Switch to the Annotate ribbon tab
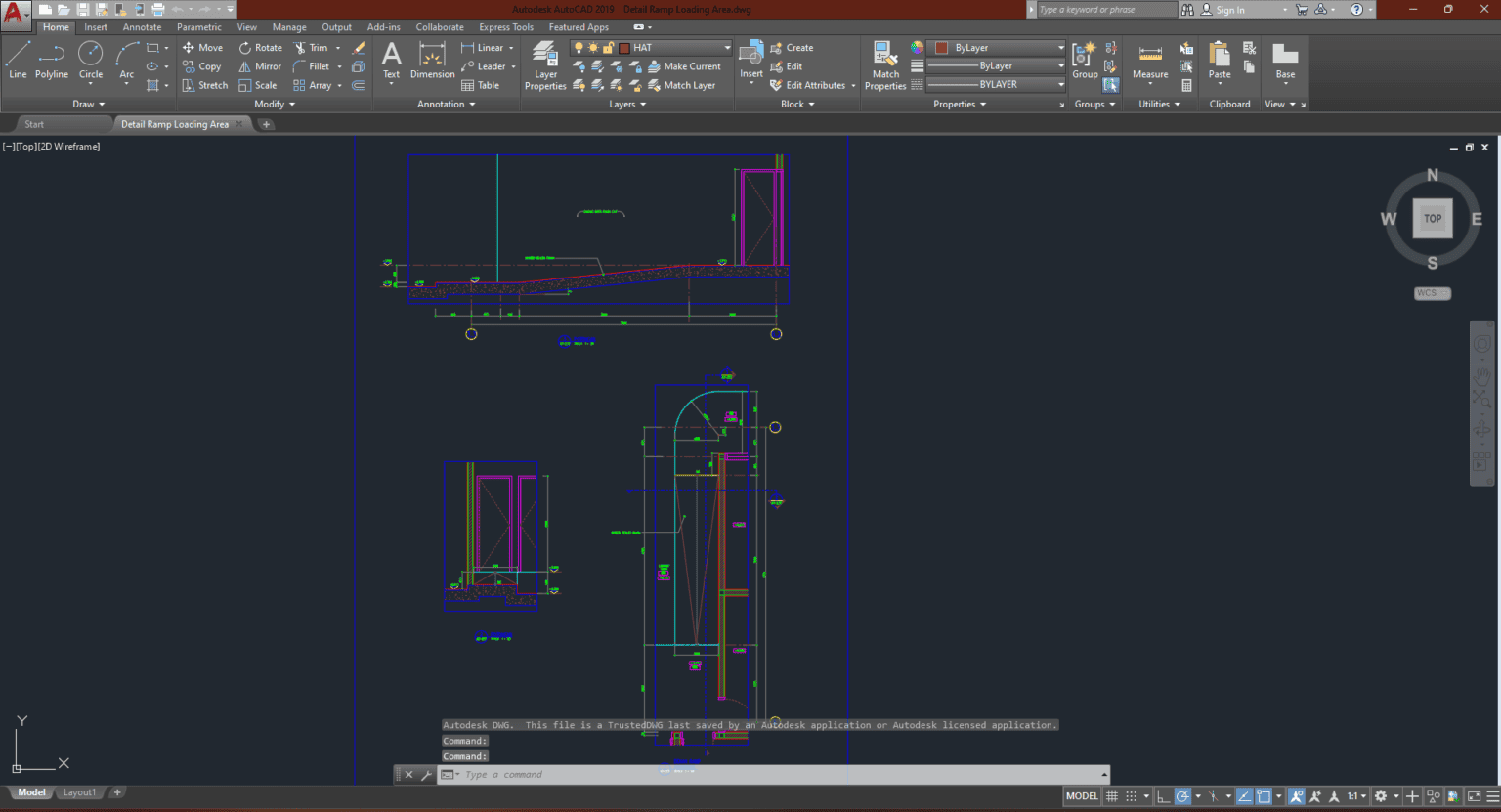1501x812 pixels. pos(142,26)
